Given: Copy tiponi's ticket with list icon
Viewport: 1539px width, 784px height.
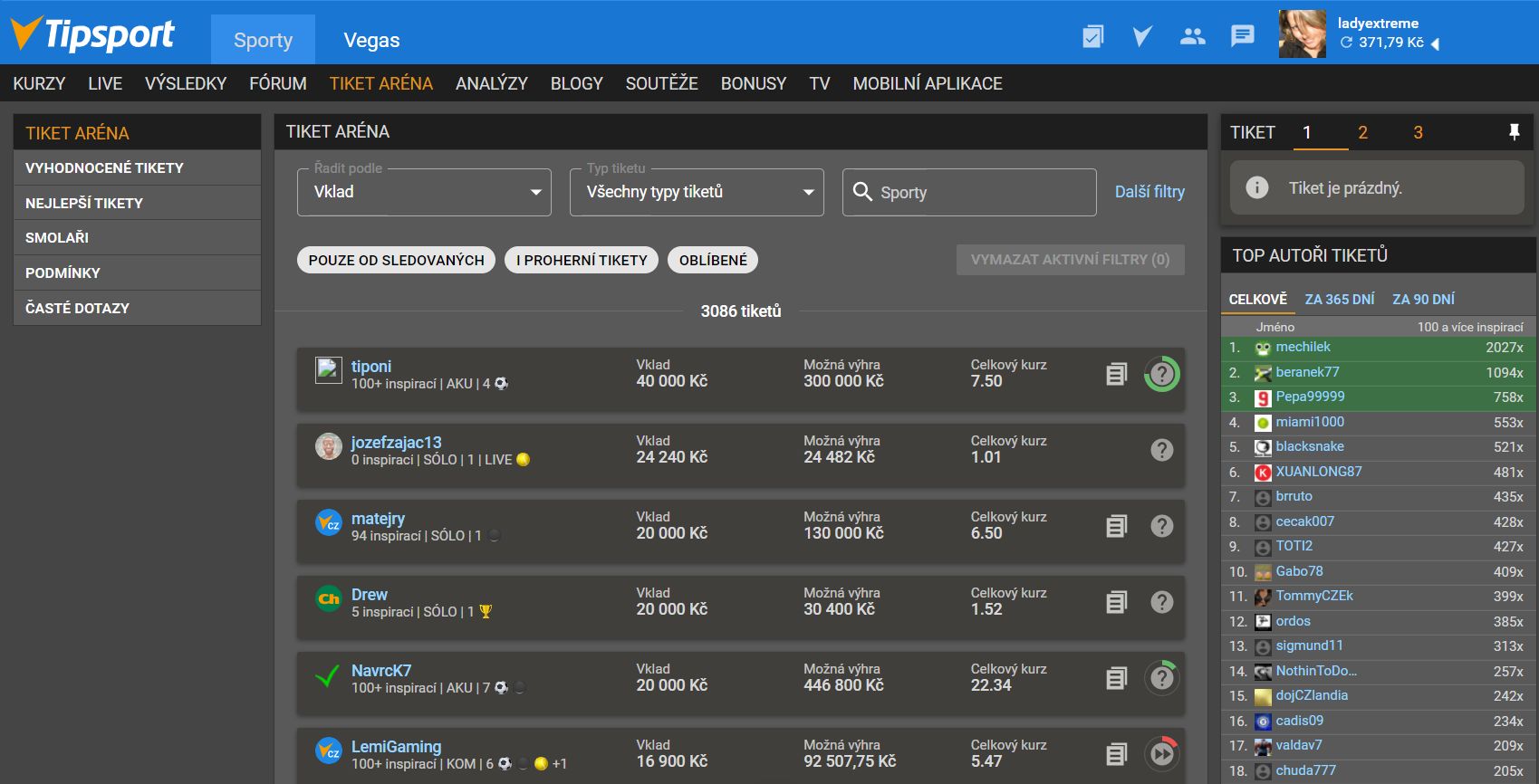Looking at the screenshot, I should [1116, 374].
